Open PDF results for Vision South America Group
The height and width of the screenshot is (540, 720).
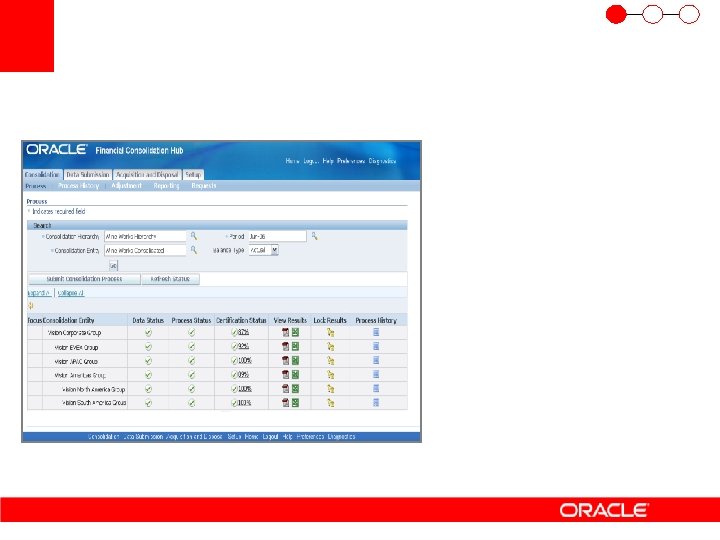point(285,403)
